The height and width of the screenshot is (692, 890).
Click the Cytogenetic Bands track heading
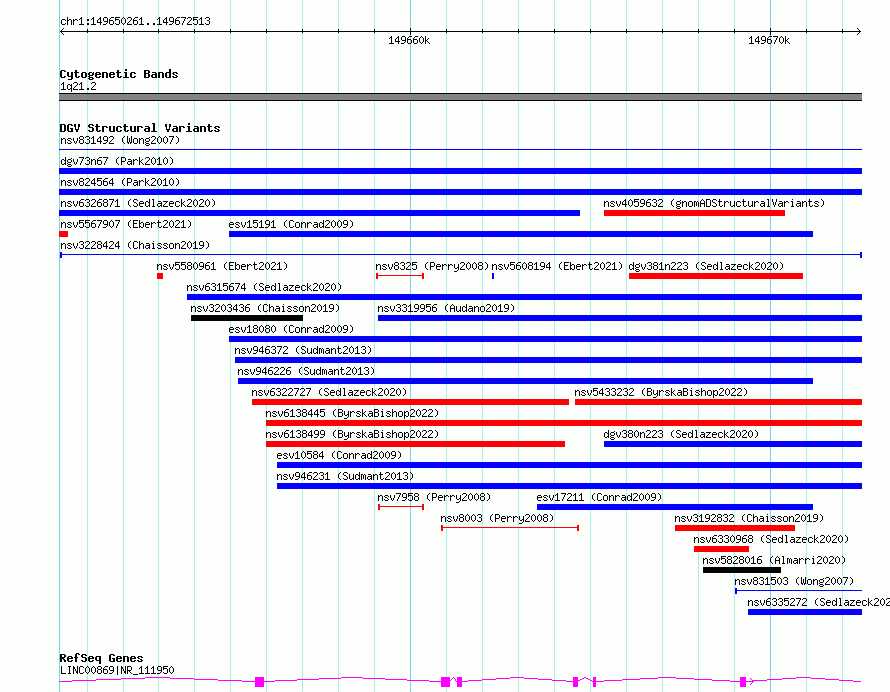pyautogui.click(x=119, y=74)
